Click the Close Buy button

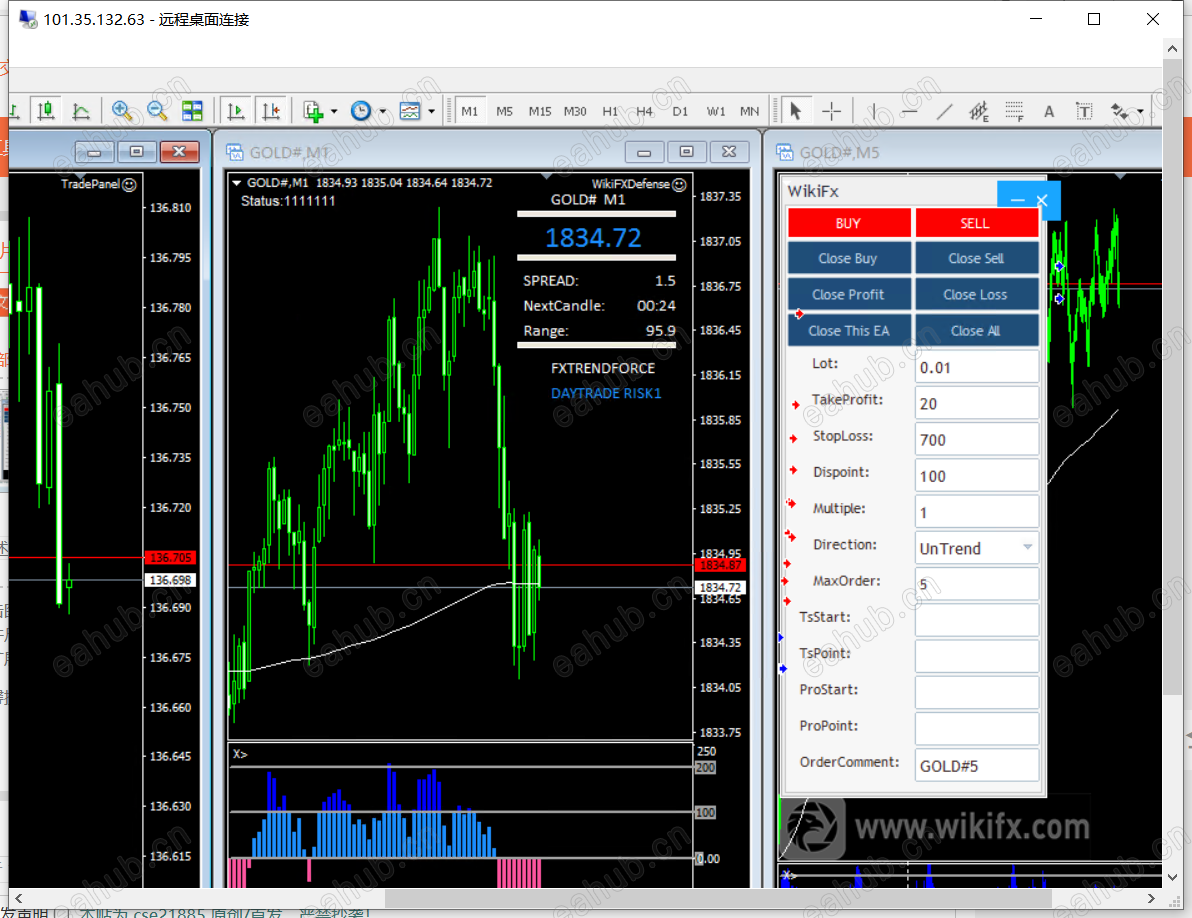point(849,258)
